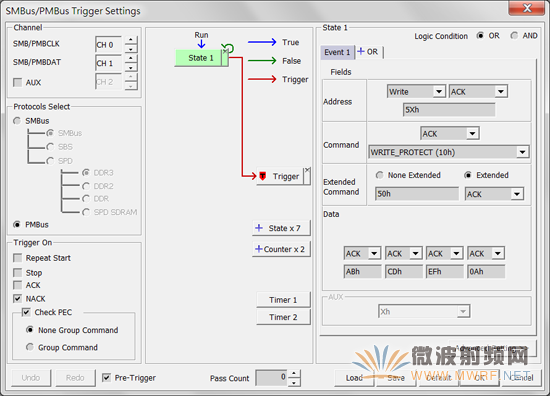Screen dimensions: 550x396
Task: Click the green loop icon on State 1
Action: coord(229,47)
